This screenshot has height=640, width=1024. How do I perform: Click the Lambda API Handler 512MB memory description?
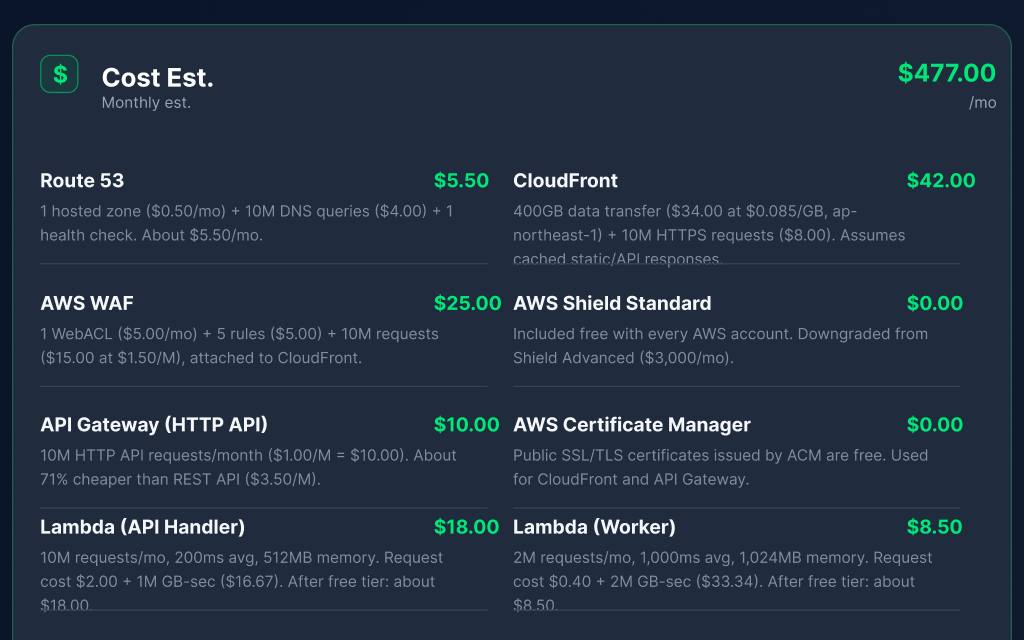point(242,581)
